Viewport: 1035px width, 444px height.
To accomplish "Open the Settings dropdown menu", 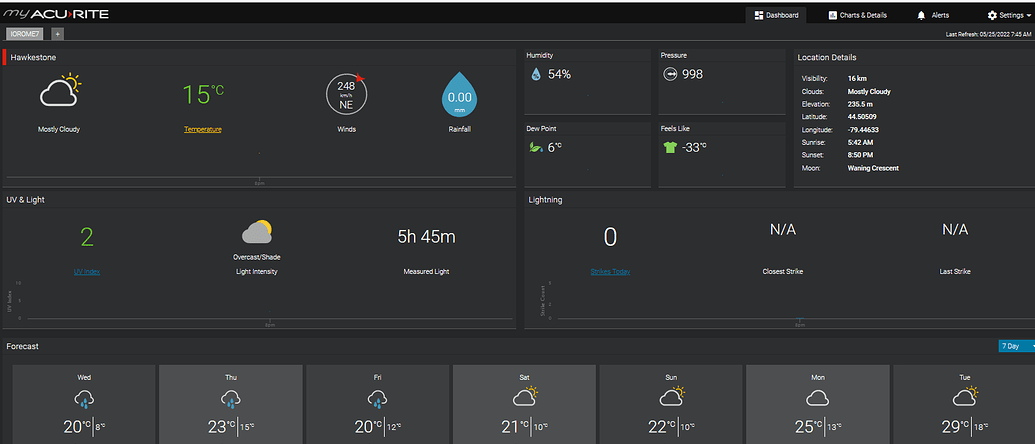I will point(1005,16).
